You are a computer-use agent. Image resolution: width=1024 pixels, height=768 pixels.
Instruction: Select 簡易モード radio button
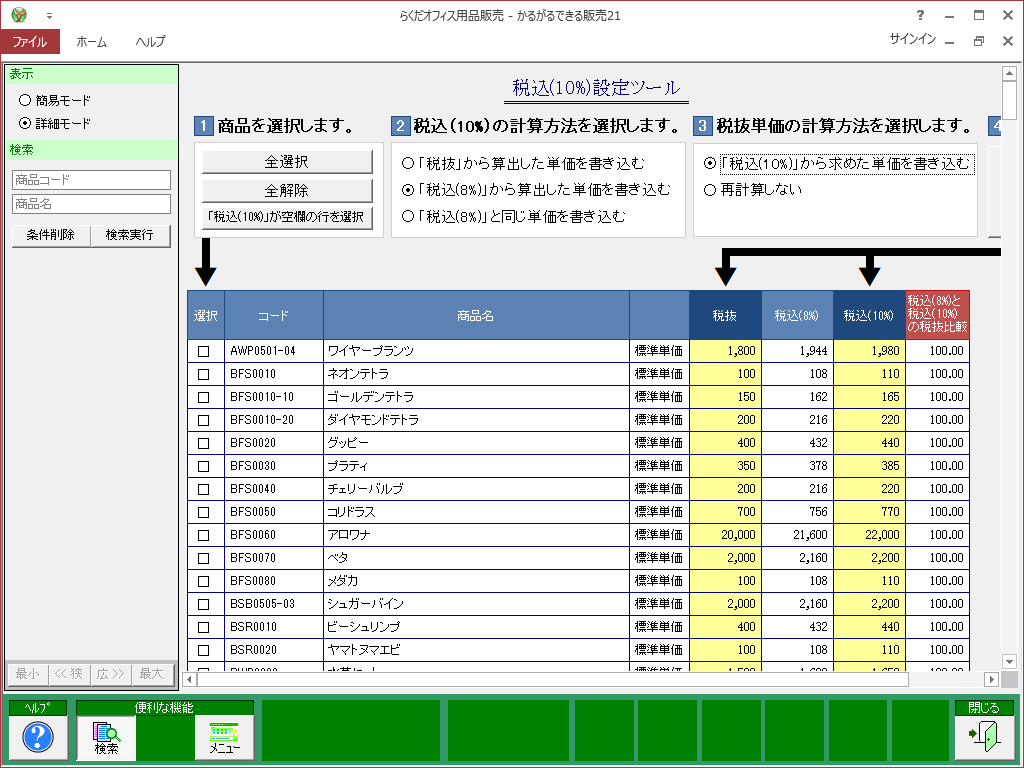25,100
